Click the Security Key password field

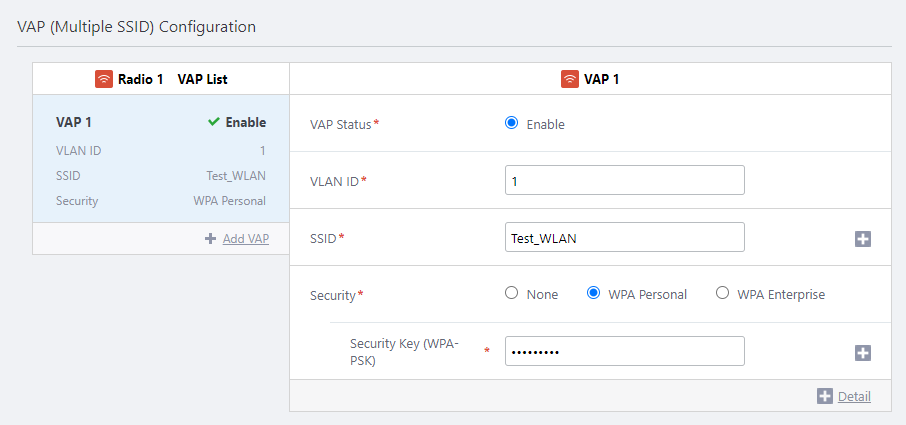pos(624,352)
